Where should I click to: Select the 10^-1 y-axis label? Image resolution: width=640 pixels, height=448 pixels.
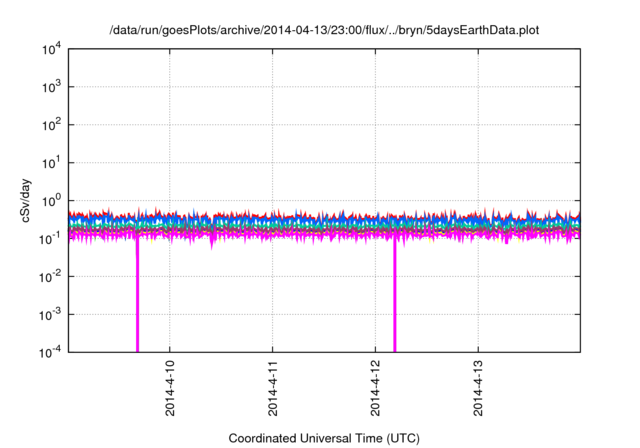click(x=51, y=239)
